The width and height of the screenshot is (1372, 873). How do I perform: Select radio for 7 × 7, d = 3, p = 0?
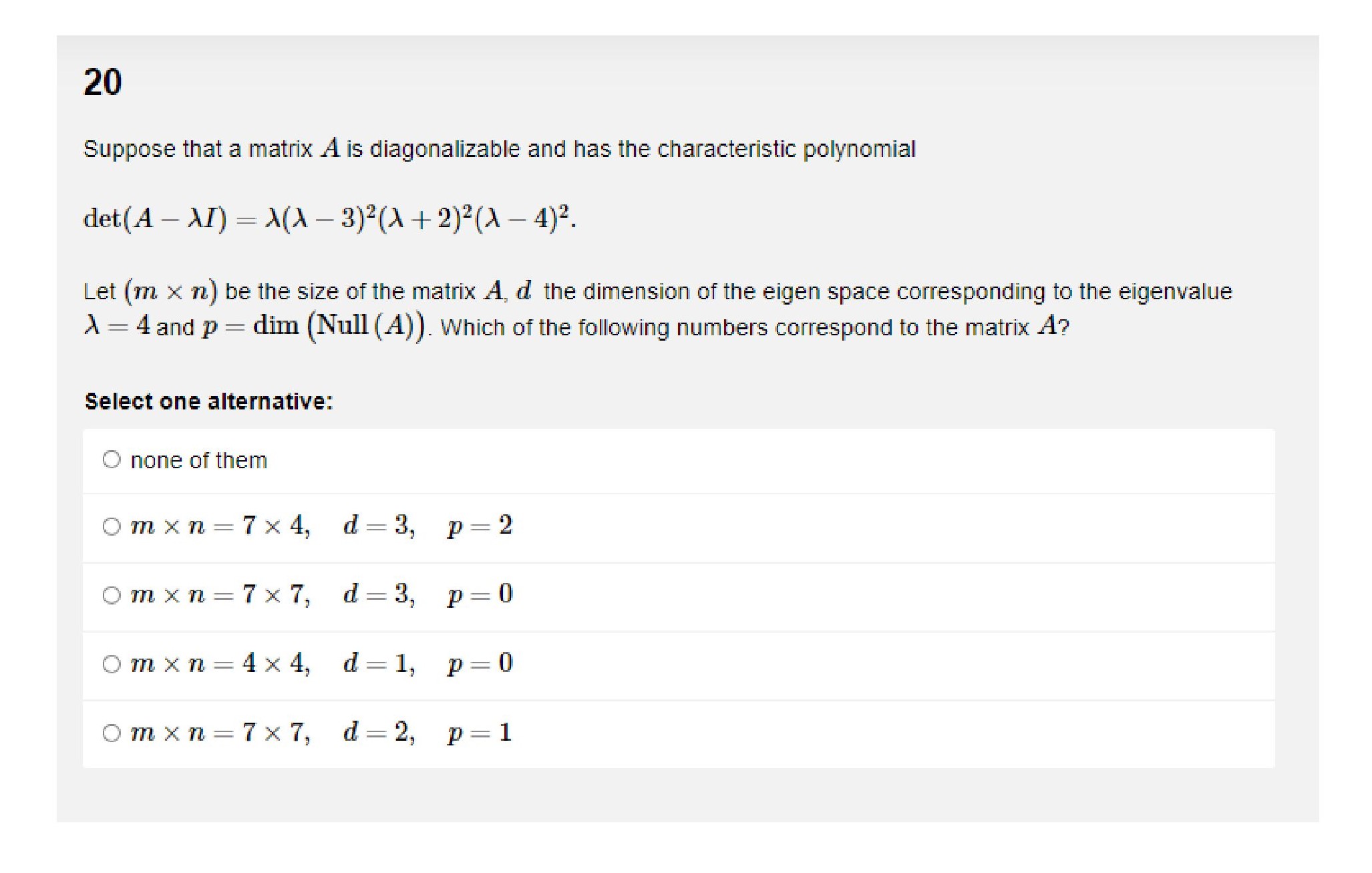[x=112, y=594]
